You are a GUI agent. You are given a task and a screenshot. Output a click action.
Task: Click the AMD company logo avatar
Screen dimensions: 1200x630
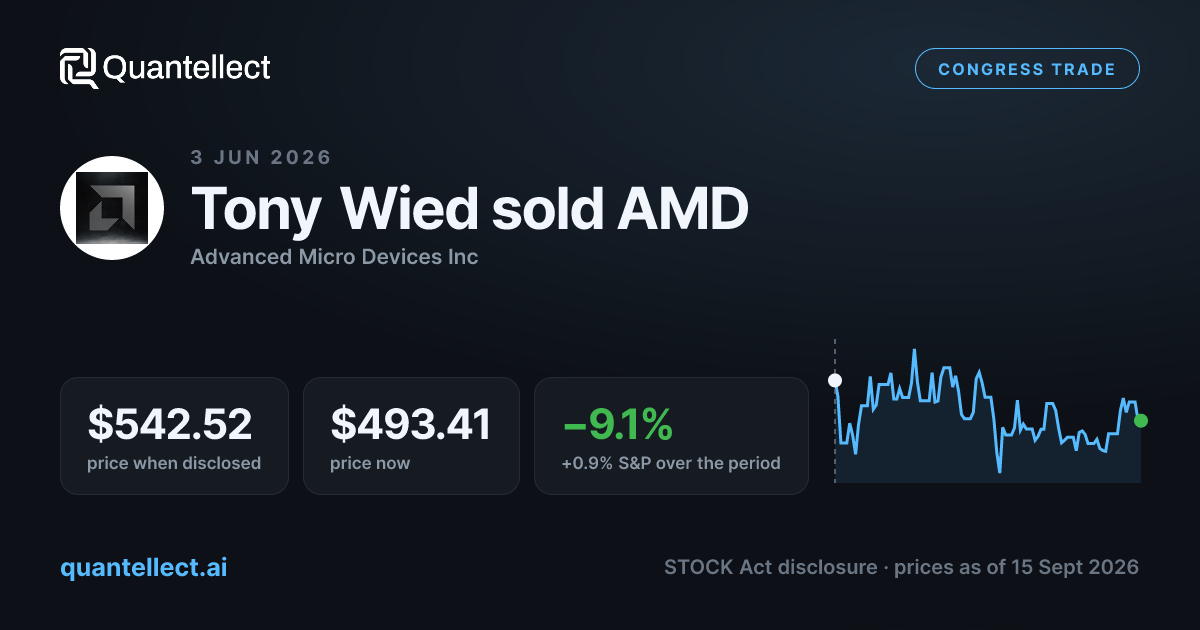point(112,208)
